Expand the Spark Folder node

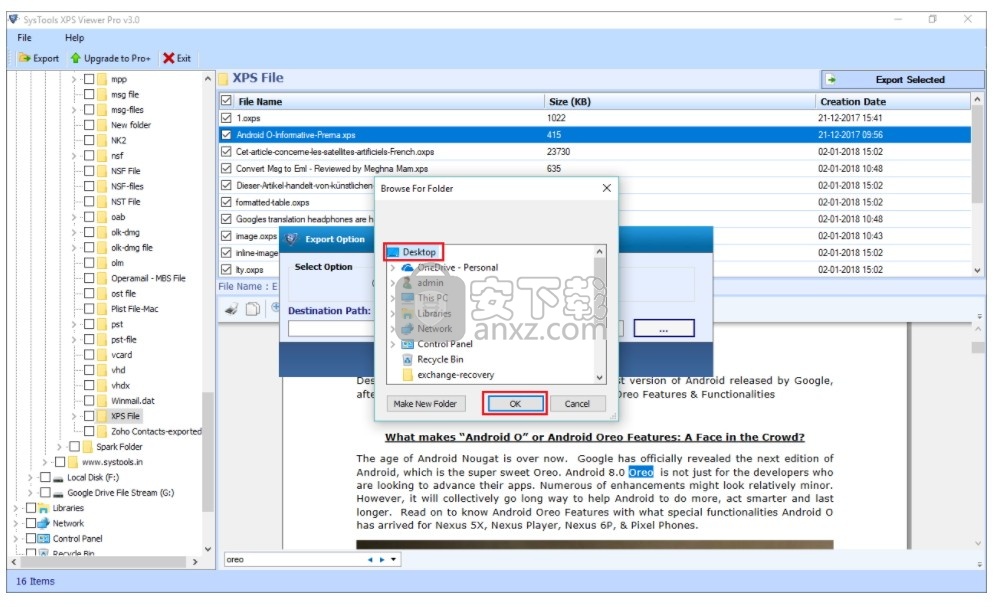point(59,447)
